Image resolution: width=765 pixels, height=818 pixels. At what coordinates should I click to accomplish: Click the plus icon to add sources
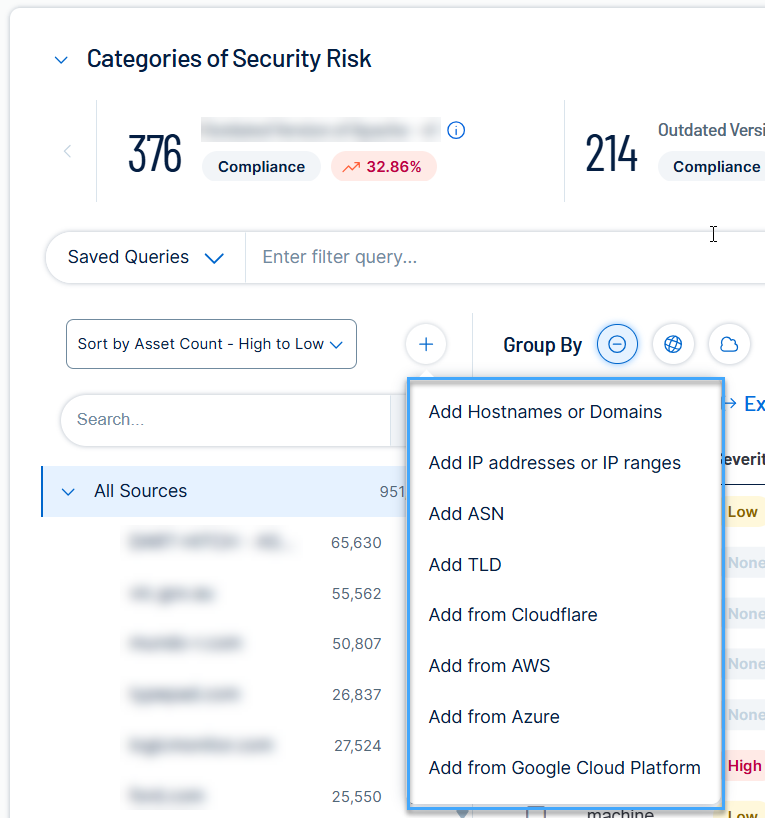click(426, 345)
